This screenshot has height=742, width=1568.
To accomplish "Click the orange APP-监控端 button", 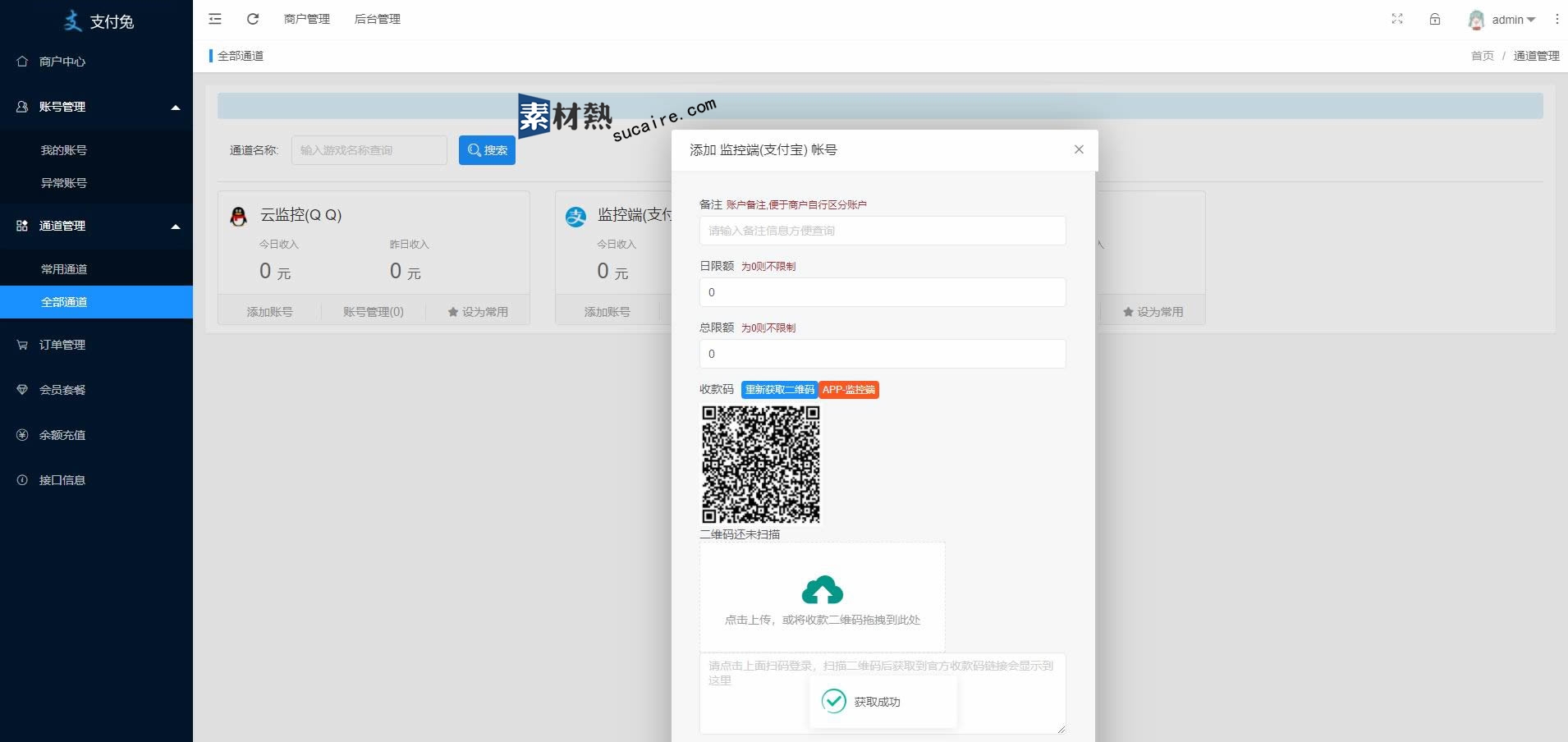I will pyautogui.click(x=849, y=390).
